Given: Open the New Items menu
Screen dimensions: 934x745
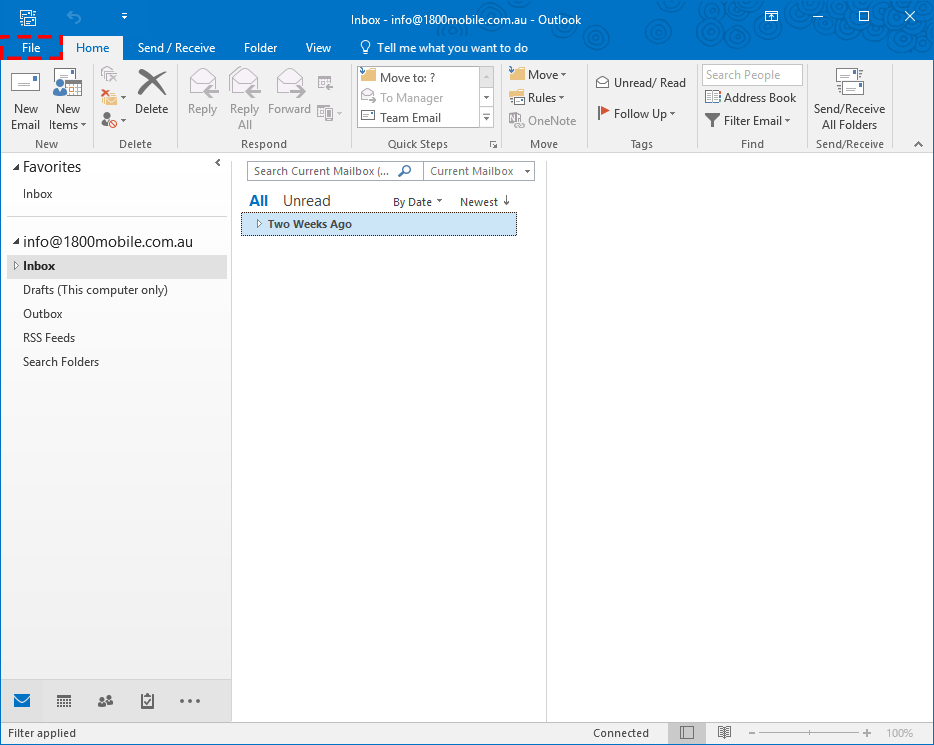Looking at the screenshot, I should click(67, 99).
